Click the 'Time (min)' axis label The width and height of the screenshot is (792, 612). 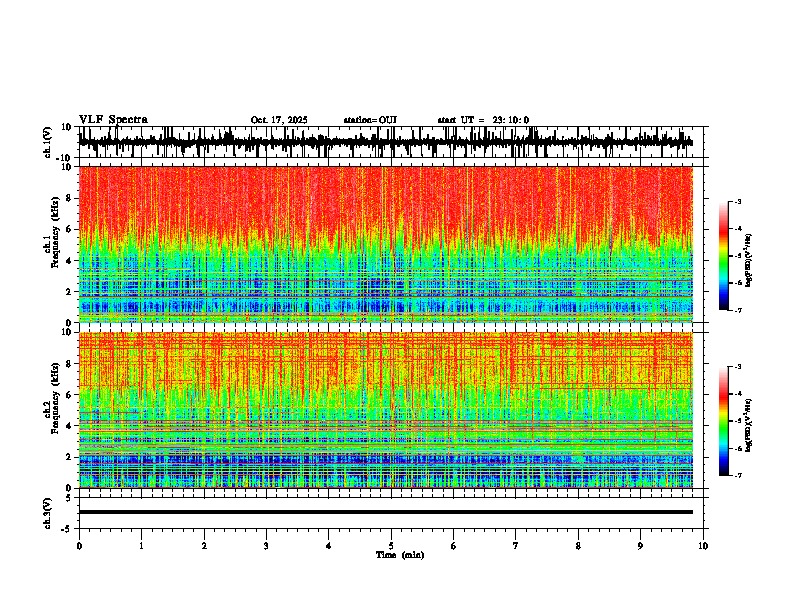[400, 555]
